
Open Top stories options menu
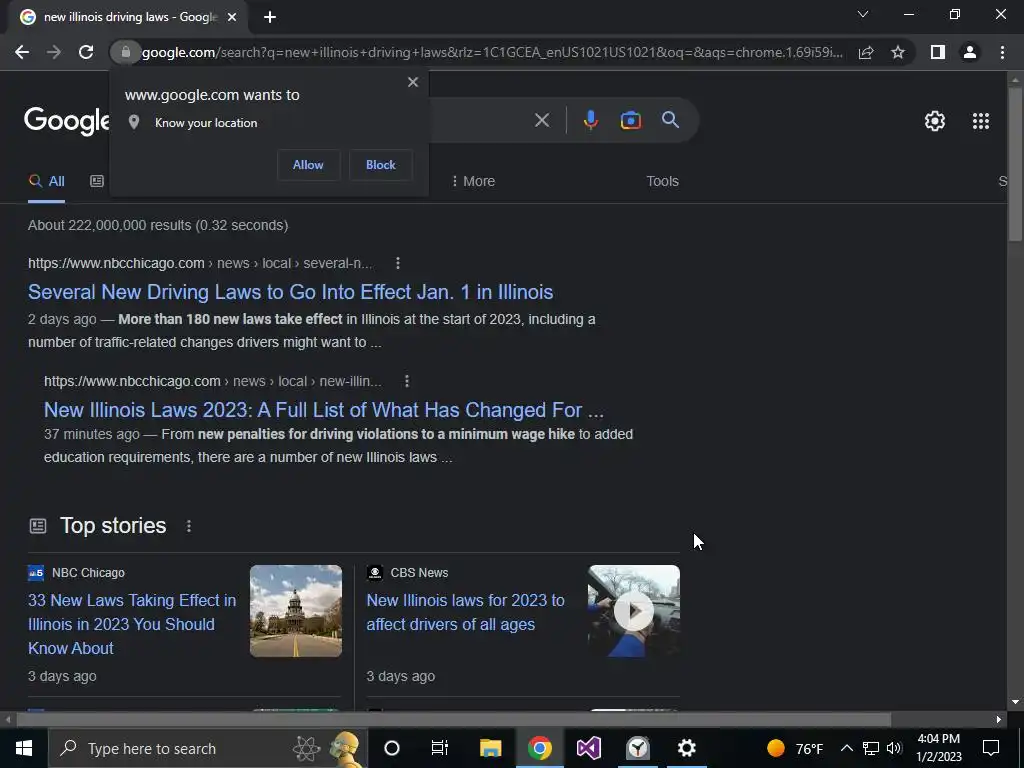189,526
